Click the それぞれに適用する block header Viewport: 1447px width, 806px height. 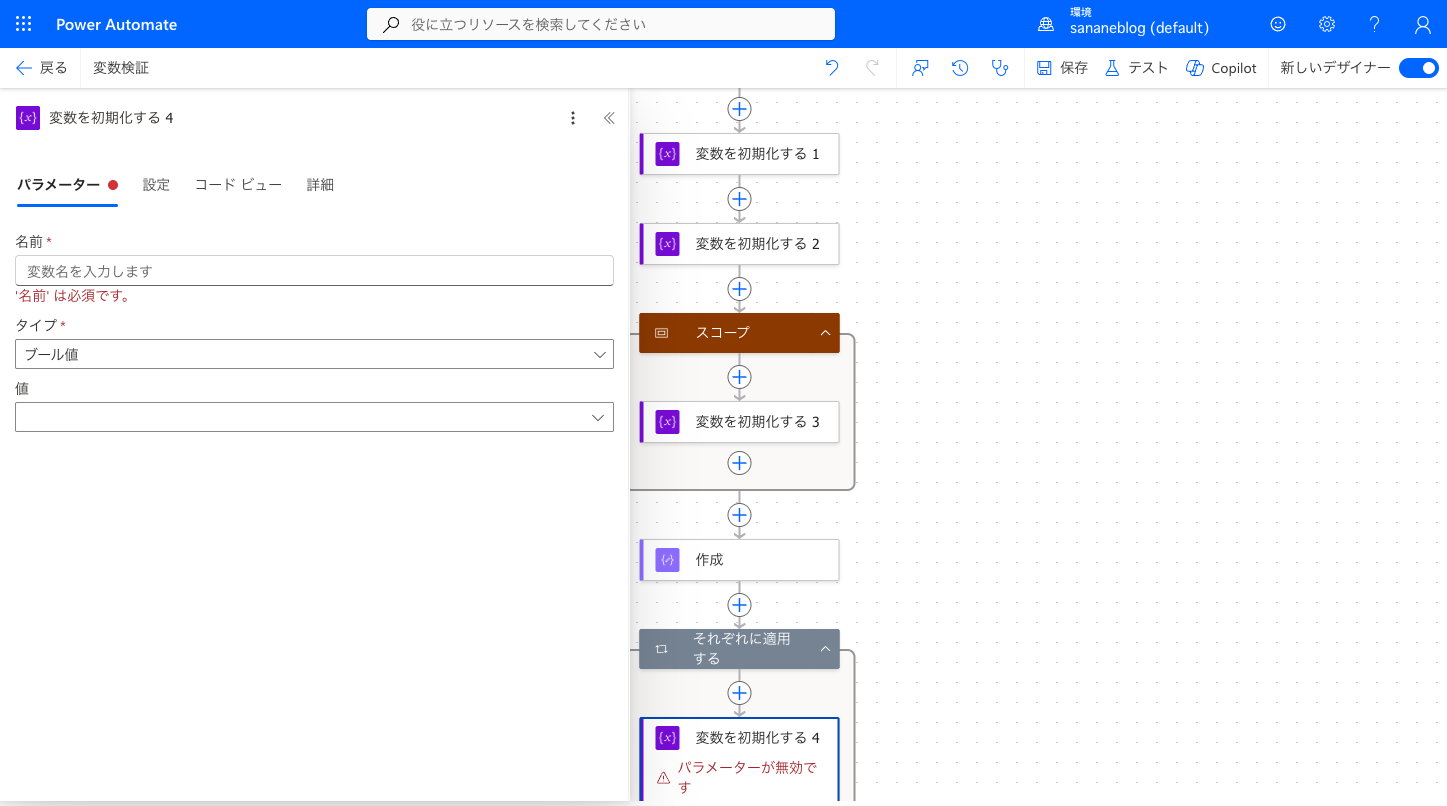point(739,649)
